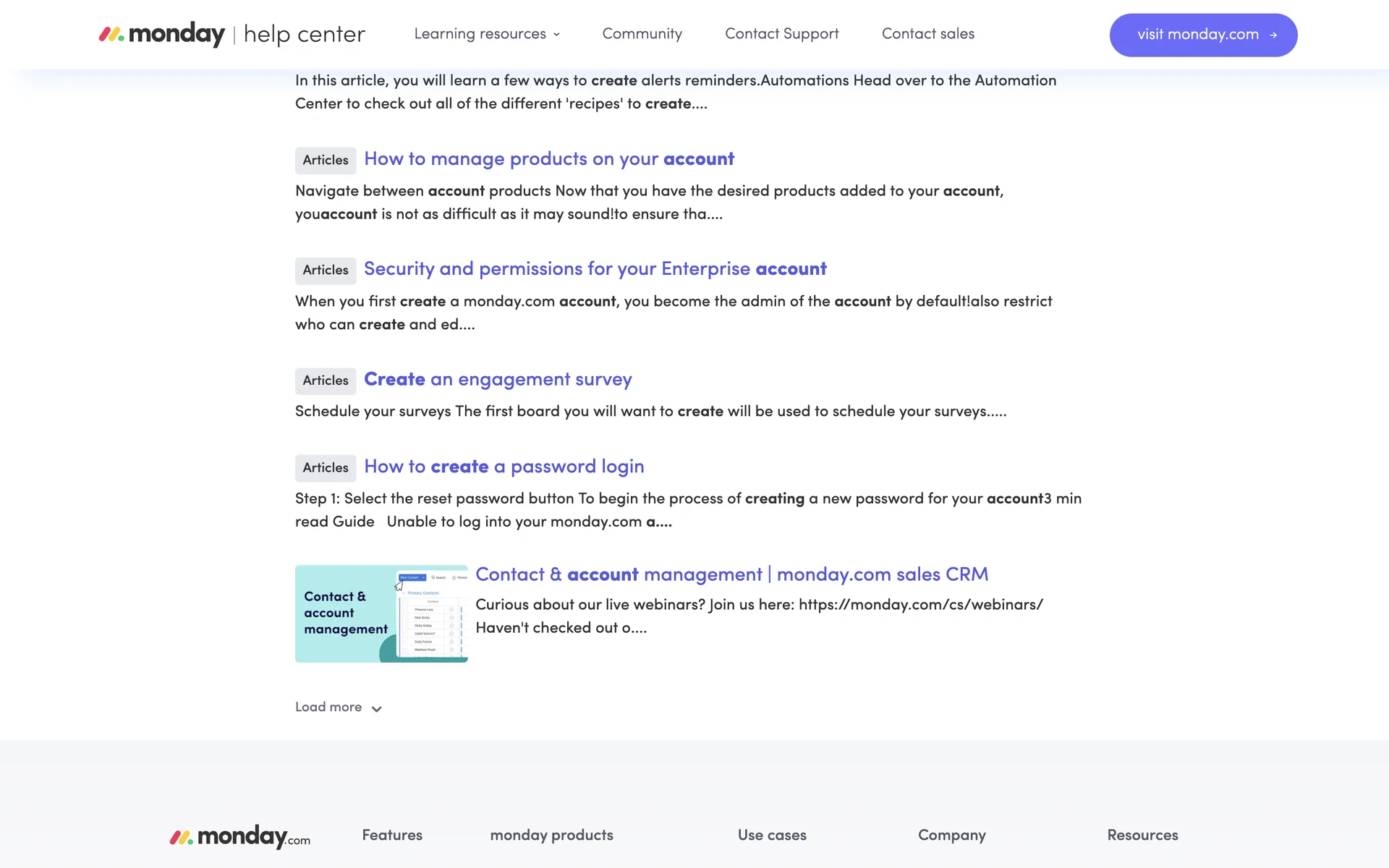Click the Learning resources chevron arrow
The width and height of the screenshot is (1389, 868).
[556, 35]
